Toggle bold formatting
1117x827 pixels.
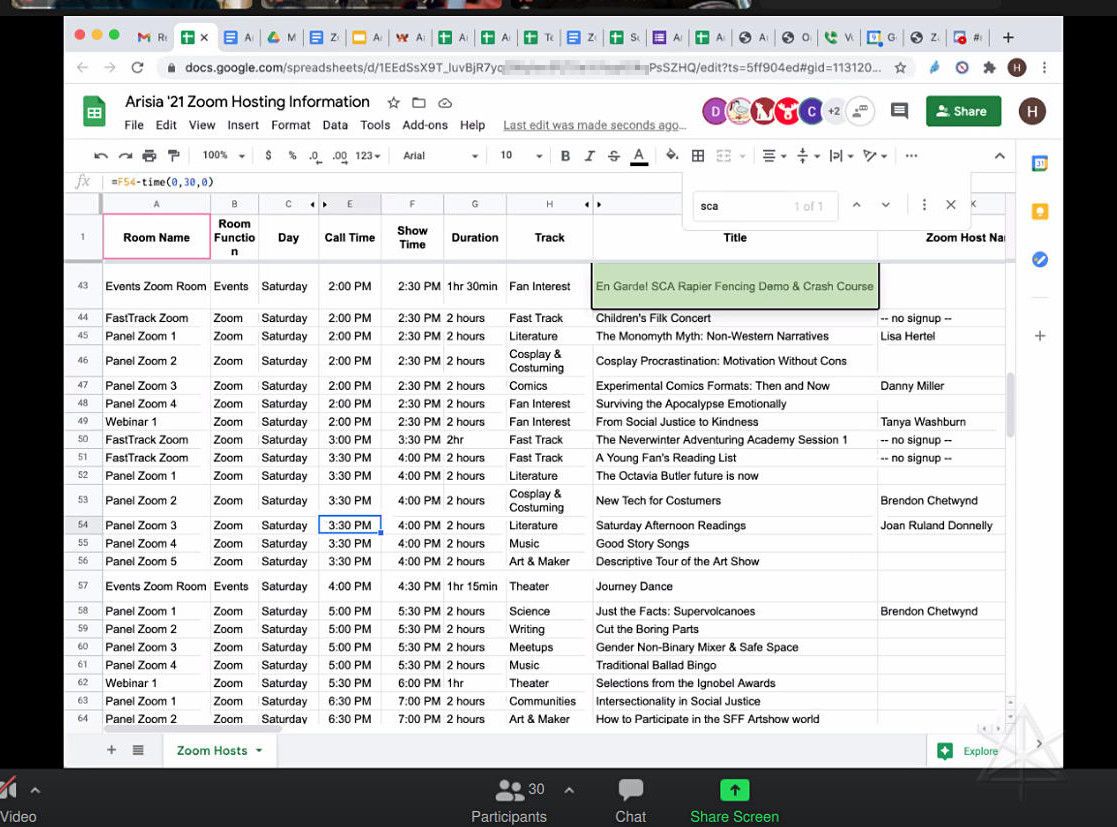click(565, 156)
